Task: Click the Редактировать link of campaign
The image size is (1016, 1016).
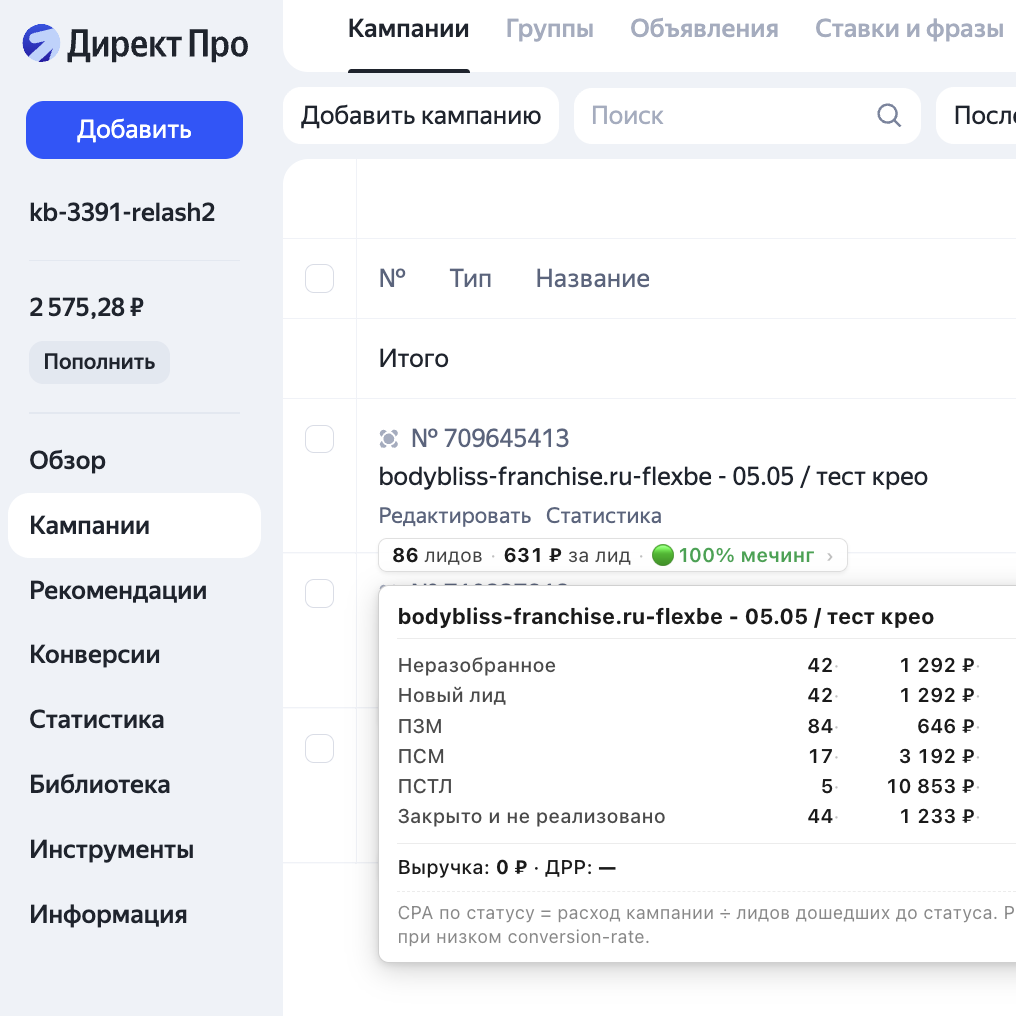Action: coord(454,516)
